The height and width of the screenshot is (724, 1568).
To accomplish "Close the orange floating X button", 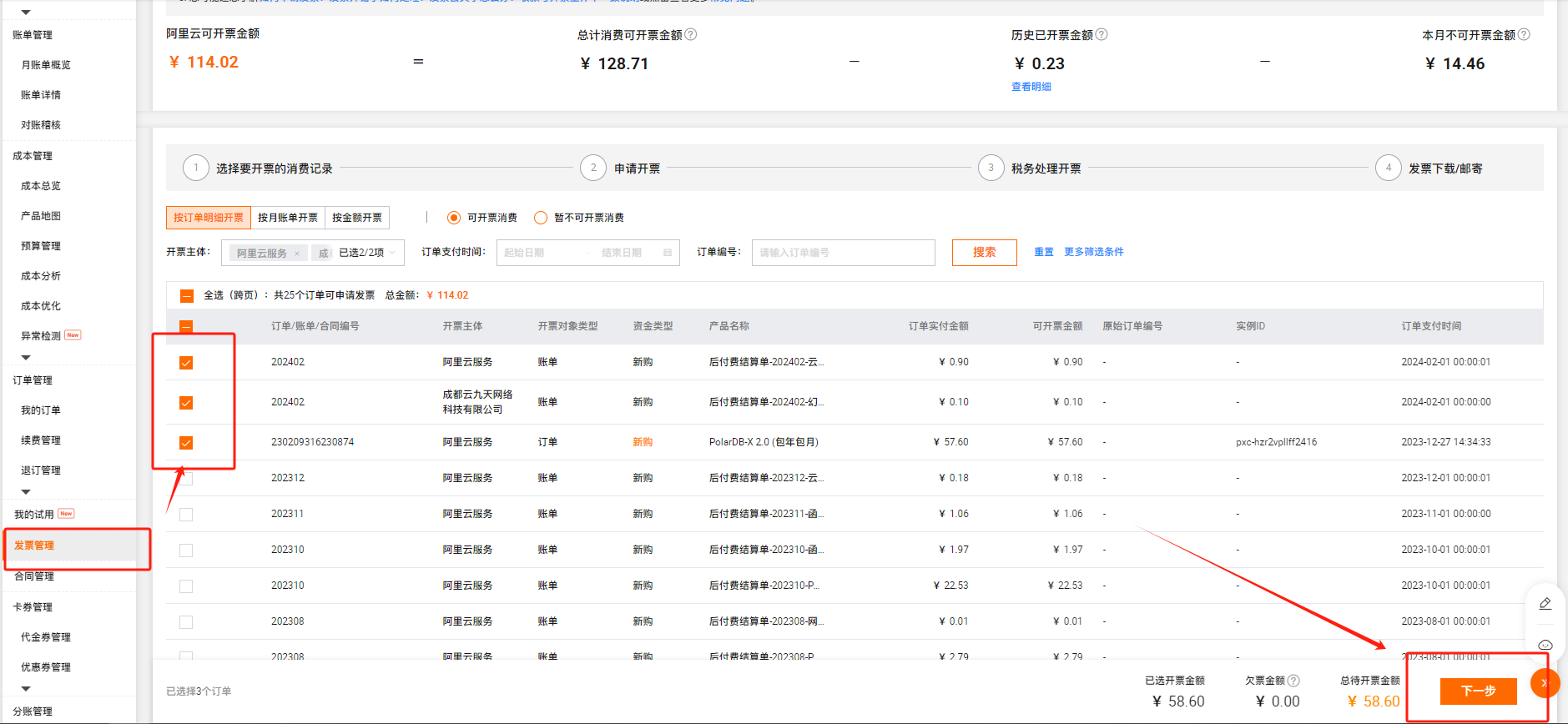I will coord(1545,683).
